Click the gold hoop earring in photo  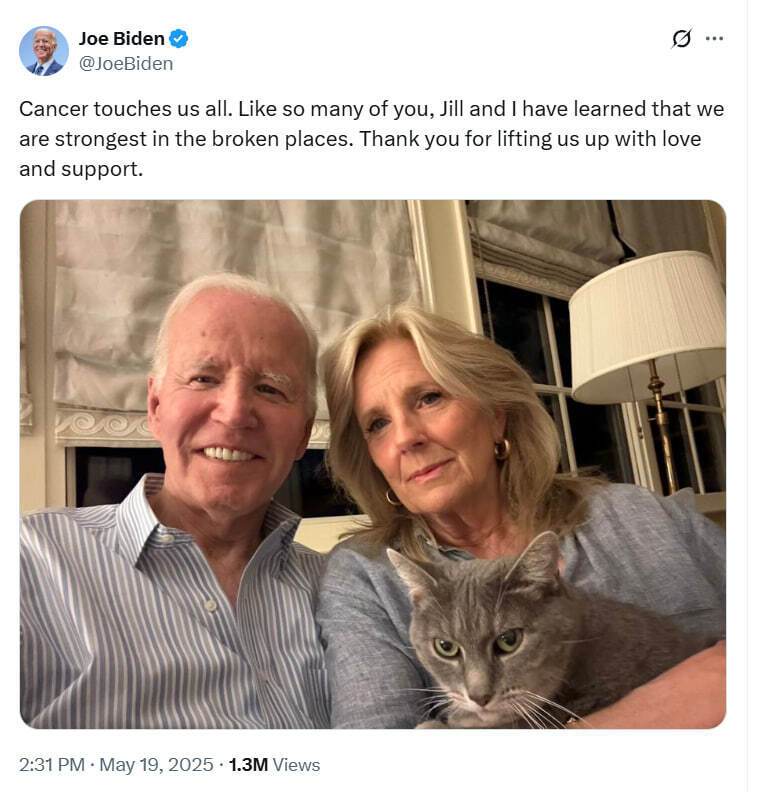click(501, 449)
